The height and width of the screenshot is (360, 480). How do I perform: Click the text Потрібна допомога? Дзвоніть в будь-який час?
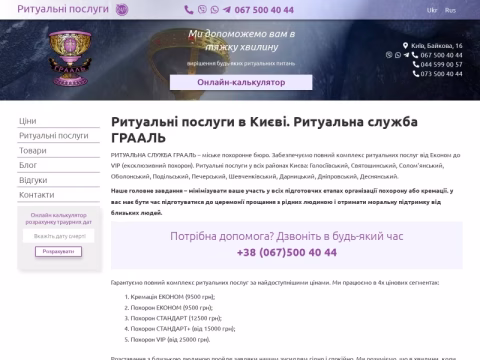(x=287, y=236)
